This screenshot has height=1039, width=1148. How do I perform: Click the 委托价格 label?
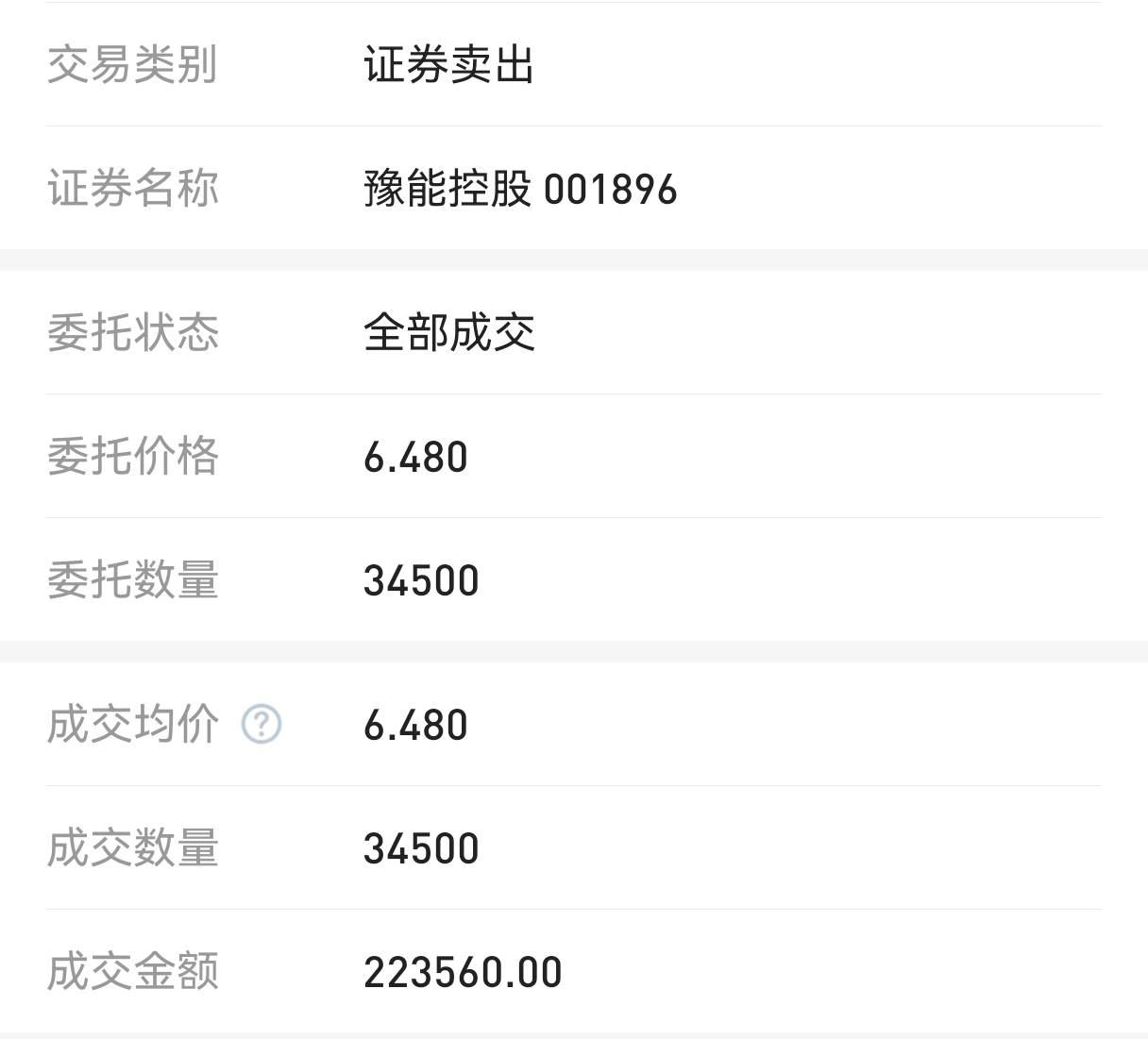click(132, 457)
